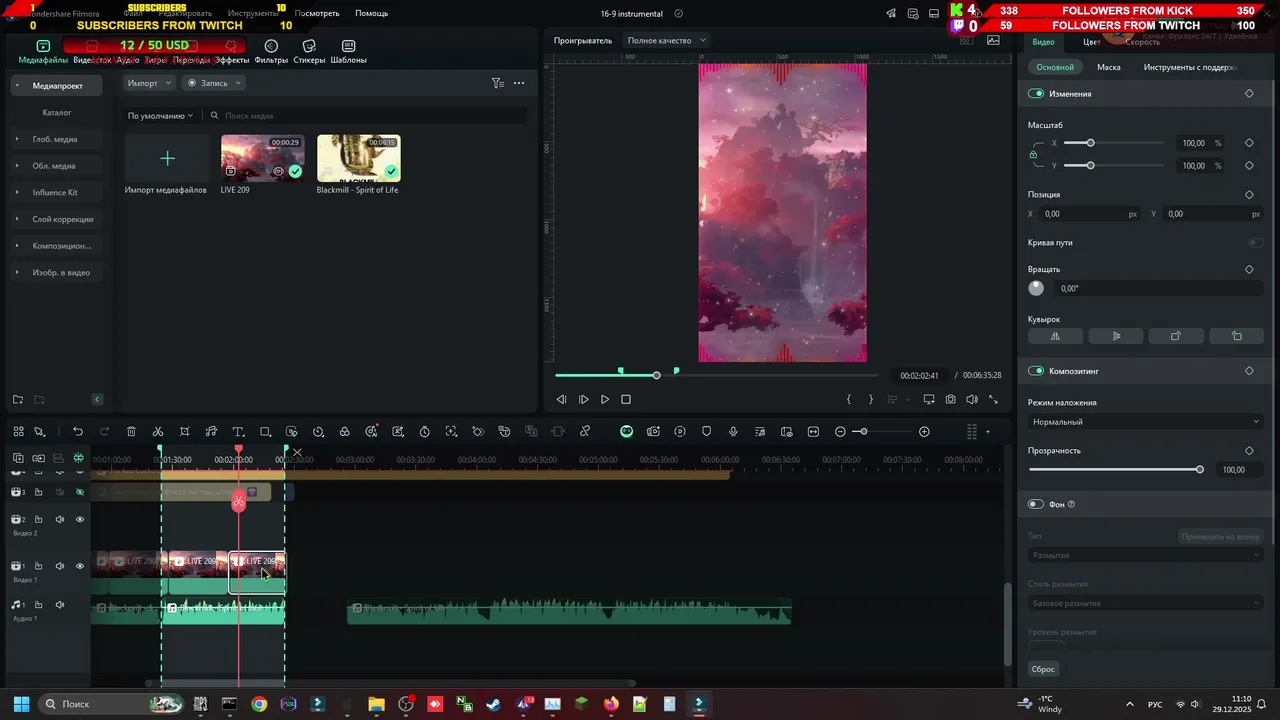The image size is (1280, 720).
Task: Open the Помощь menu
Action: (x=371, y=14)
